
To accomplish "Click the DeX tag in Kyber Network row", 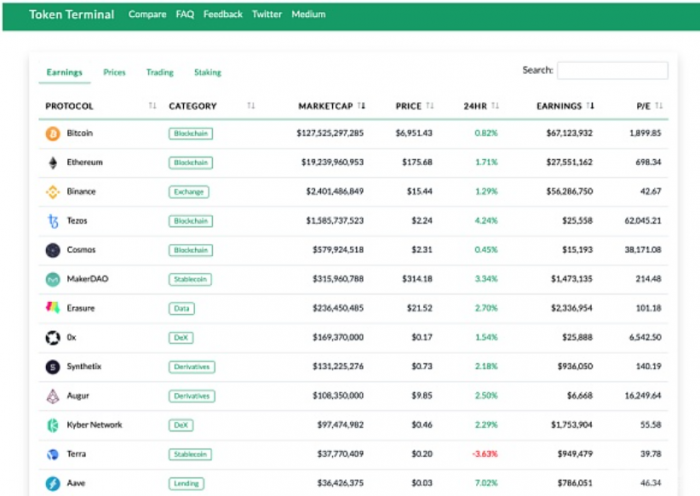I will (x=181, y=425).
